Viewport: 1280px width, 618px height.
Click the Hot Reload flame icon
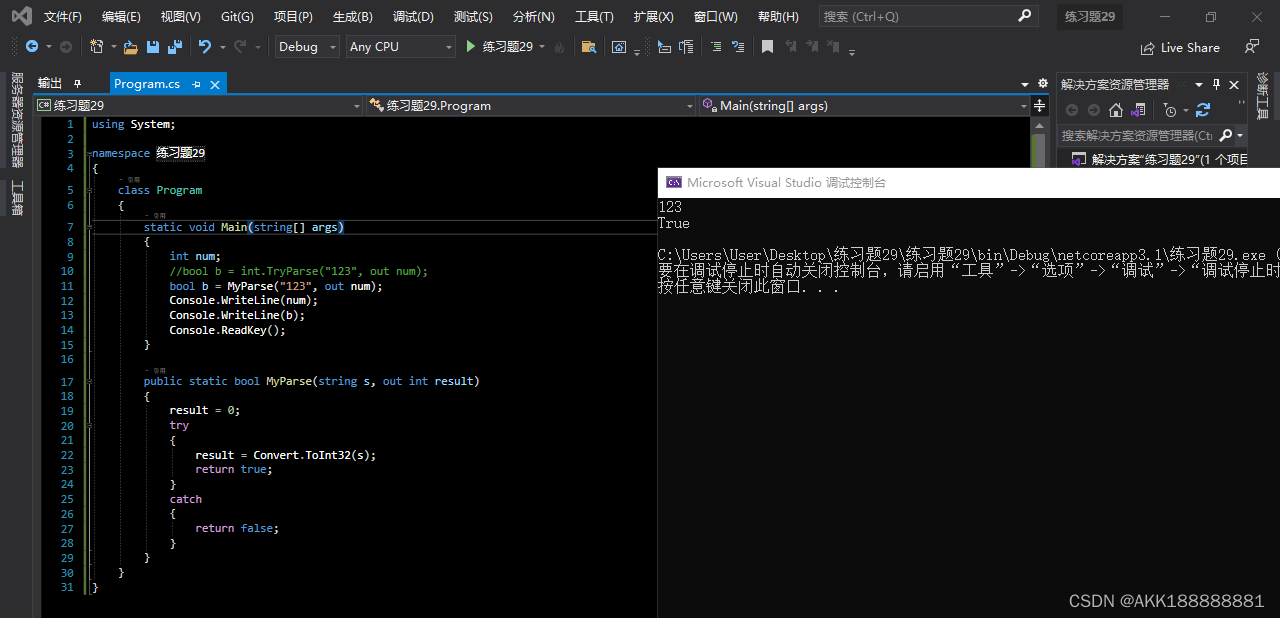pyautogui.click(x=559, y=47)
